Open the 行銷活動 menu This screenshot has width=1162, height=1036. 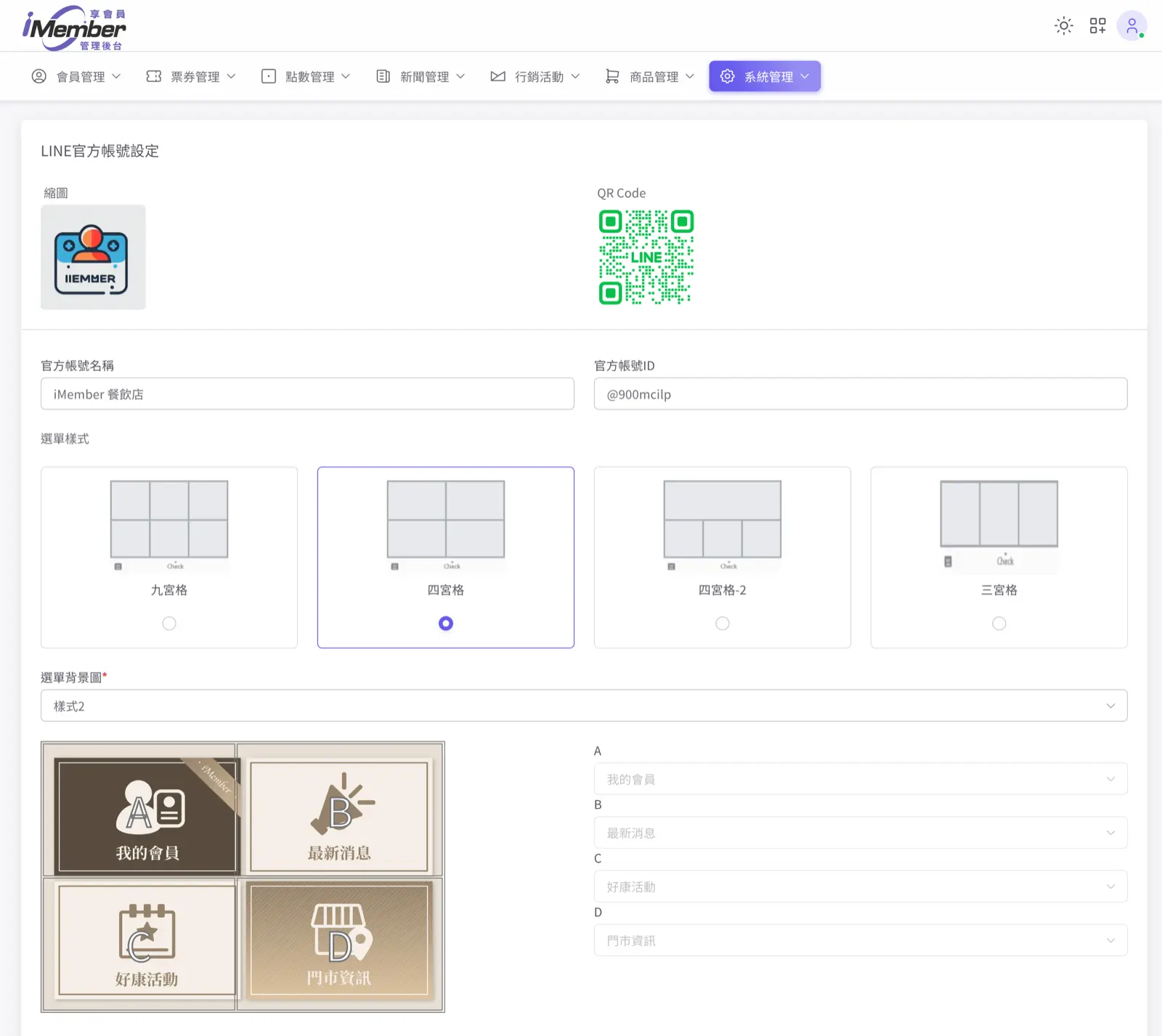click(535, 76)
